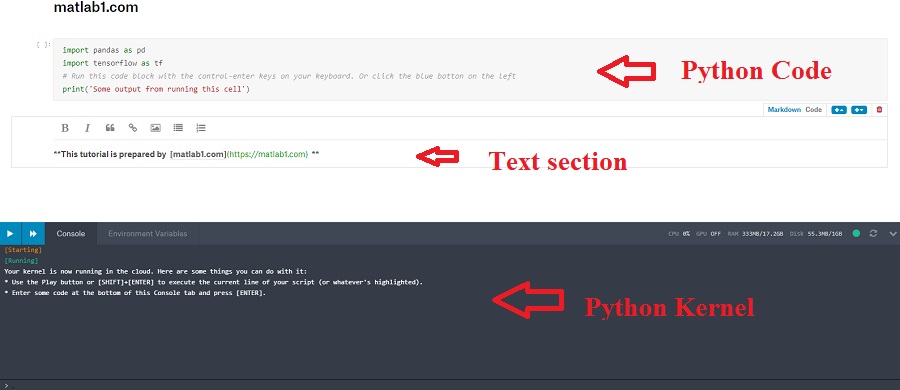Screen dimensions: 900x390
Task: Create a numbered list
Action: click(x=200, y=128)
